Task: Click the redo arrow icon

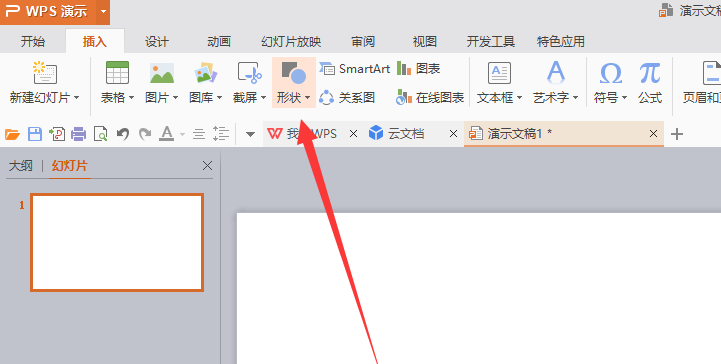Action: point(145,134)
